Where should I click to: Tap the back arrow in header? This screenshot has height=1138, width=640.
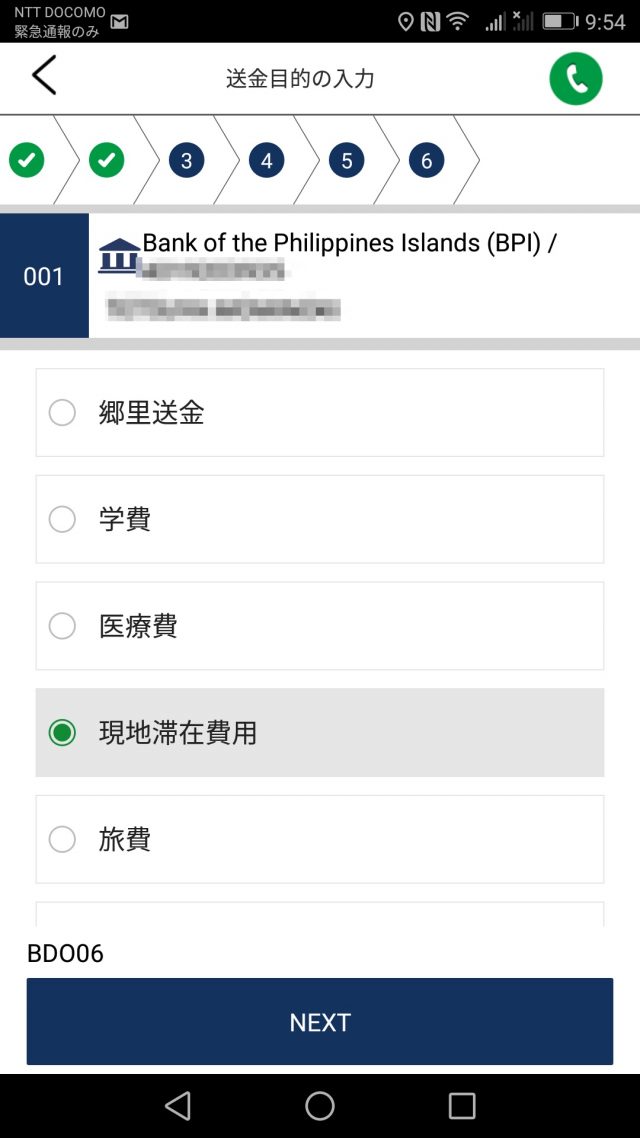(x=44, y=77)
